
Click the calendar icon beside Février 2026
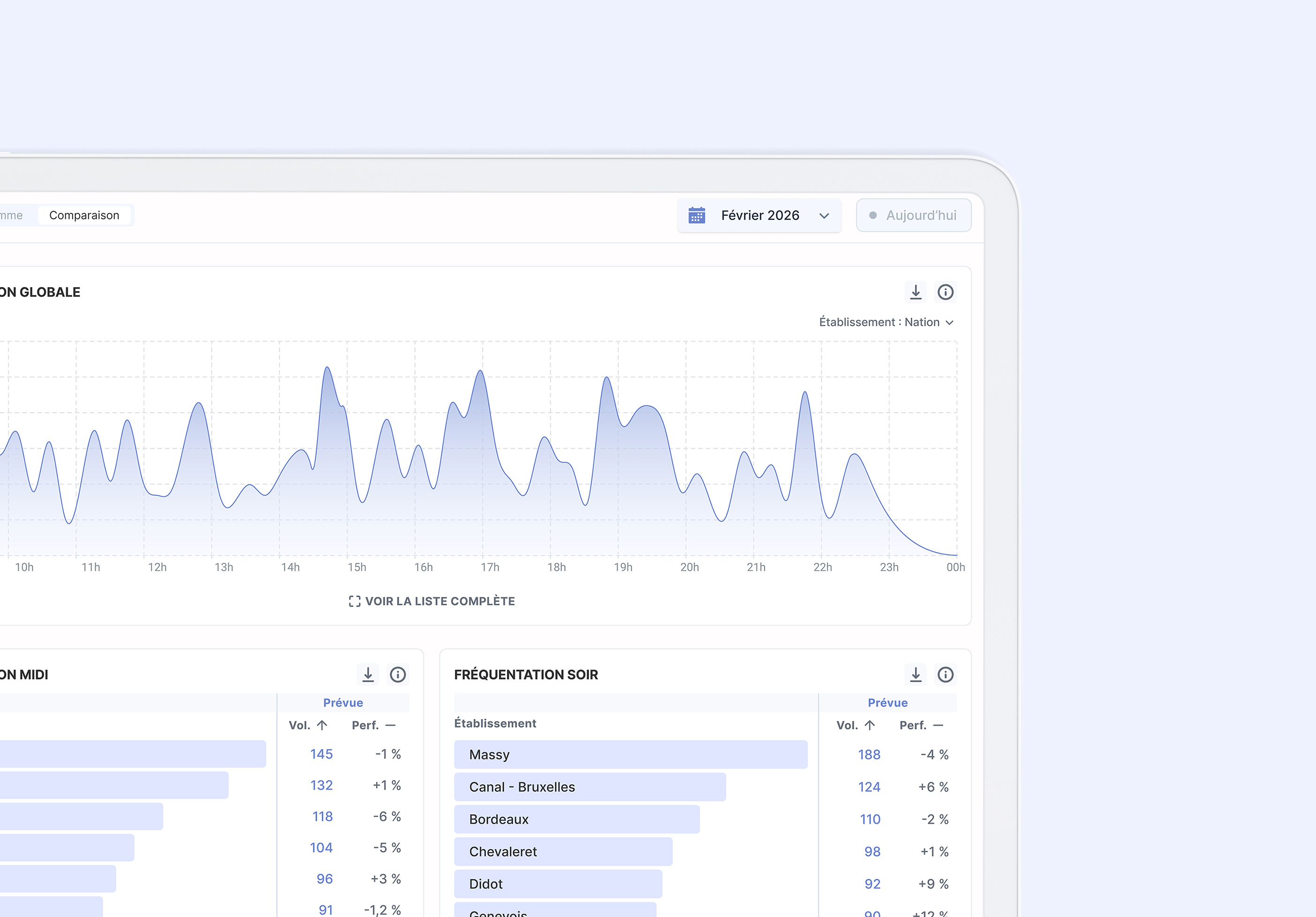pos(696,216)
